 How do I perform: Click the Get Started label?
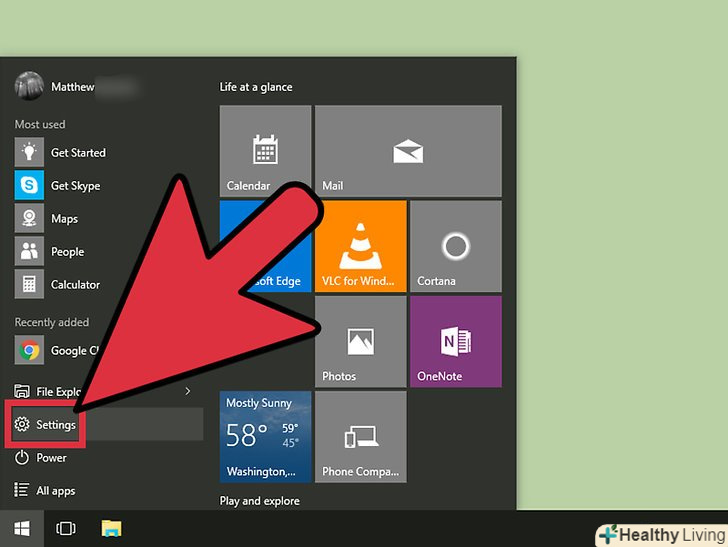tap(78, 153)
